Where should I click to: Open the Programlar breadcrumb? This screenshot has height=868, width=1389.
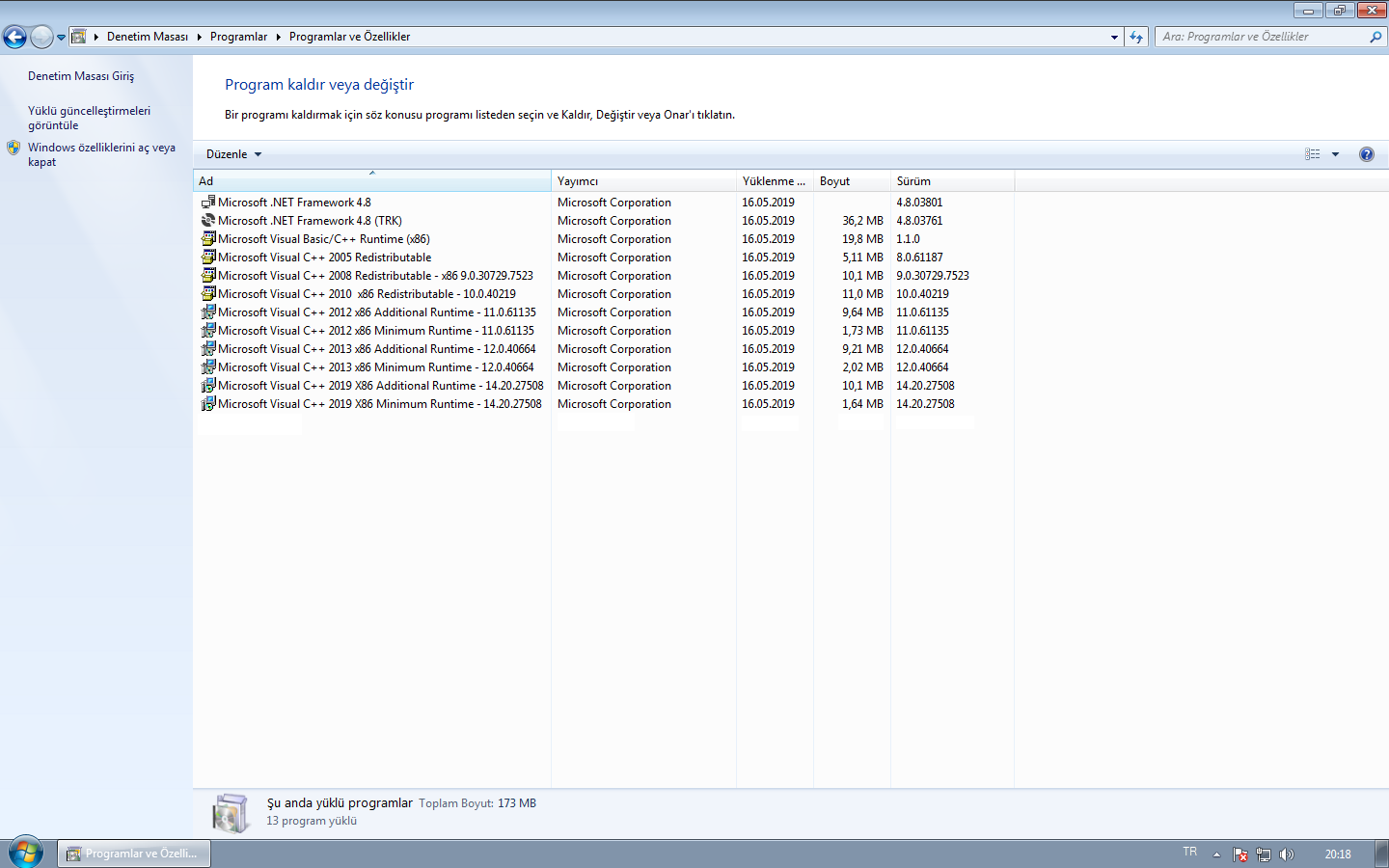[x=238, y=37]
